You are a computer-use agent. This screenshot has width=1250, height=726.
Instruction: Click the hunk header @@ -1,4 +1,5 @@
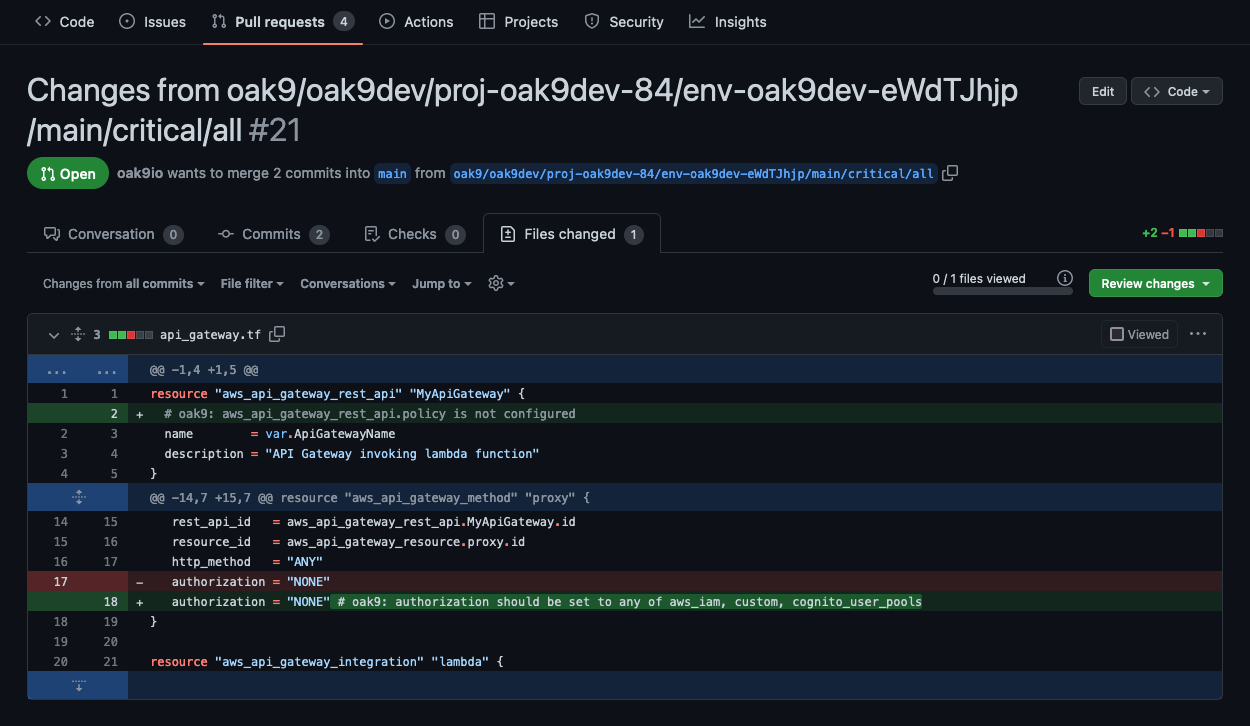[x=204, y=370]
